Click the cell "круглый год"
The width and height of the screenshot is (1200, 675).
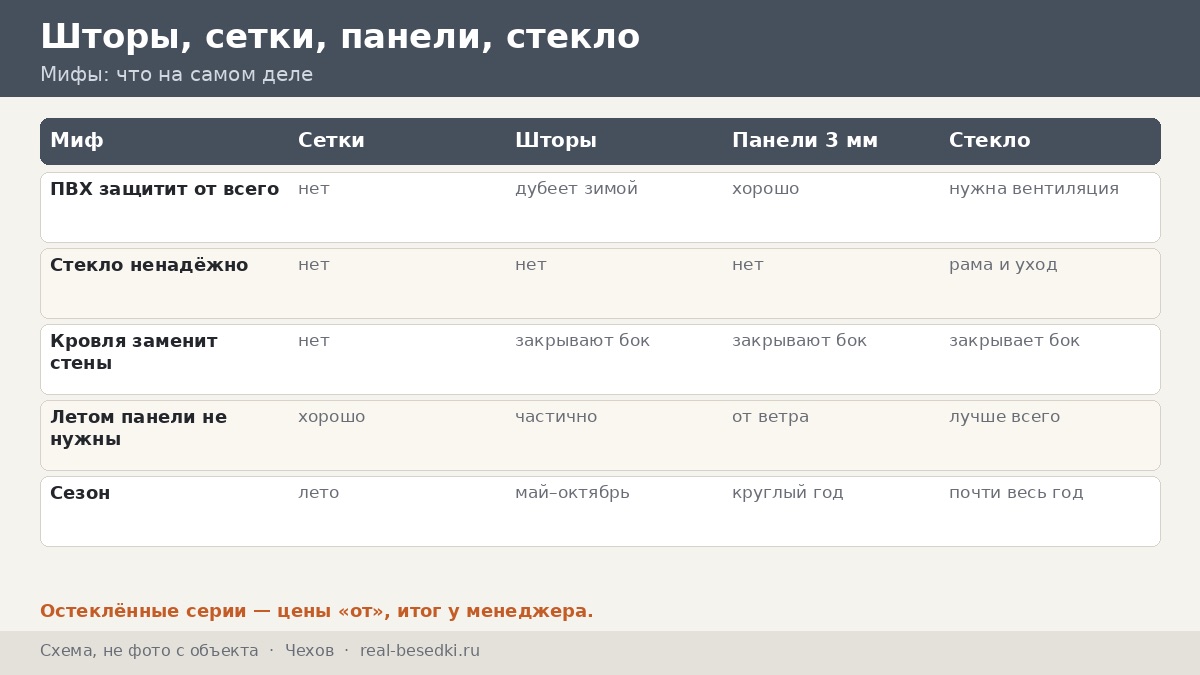(787, 493)
